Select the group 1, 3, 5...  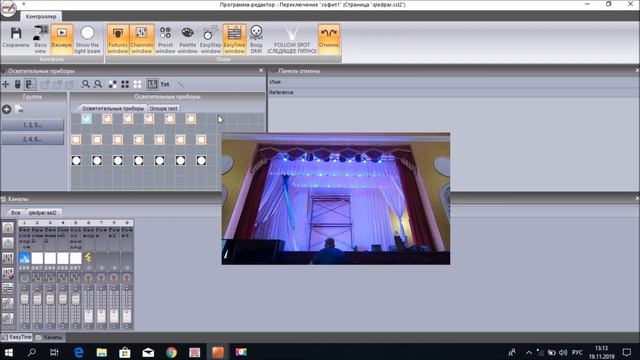coord(32,124)
